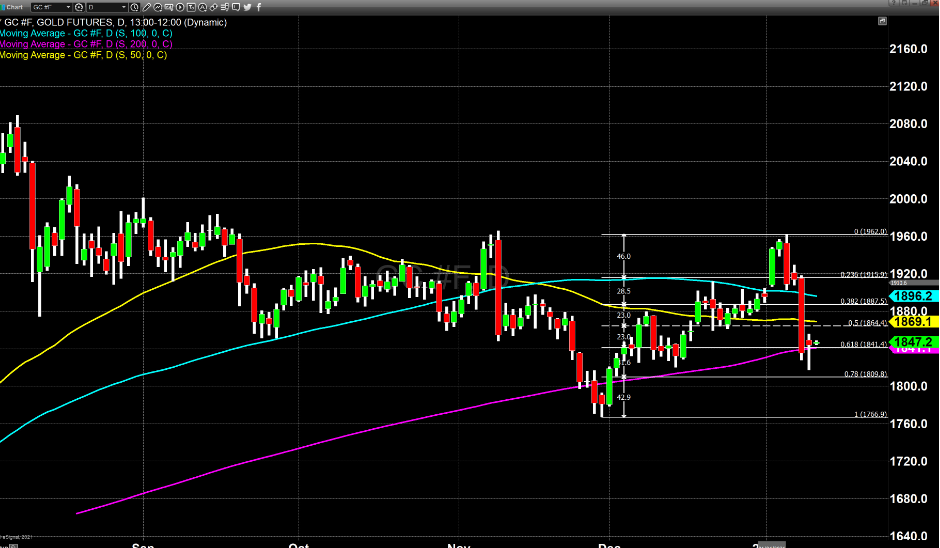Open the chat bubble icon in toolbar

pos(236,7)
